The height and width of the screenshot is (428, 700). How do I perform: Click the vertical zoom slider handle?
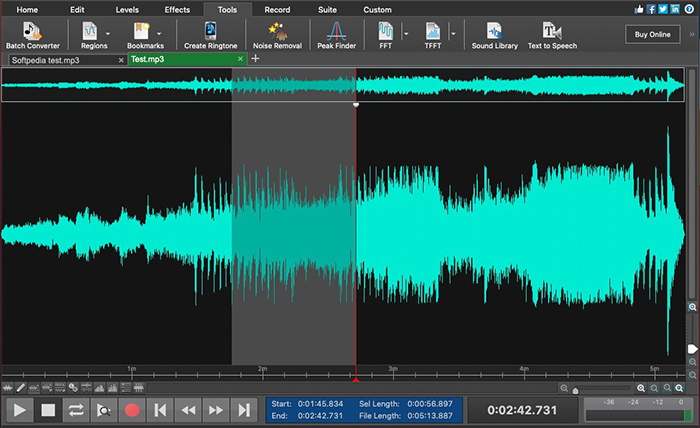[692, 349]
